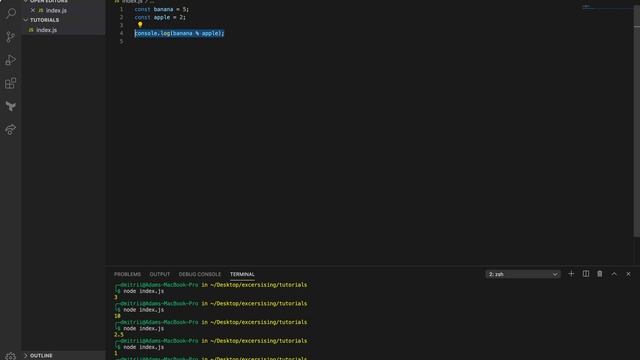Click line 2 const apple code
640x360 pixels.
pyautogui.click(x=160, y=17)
